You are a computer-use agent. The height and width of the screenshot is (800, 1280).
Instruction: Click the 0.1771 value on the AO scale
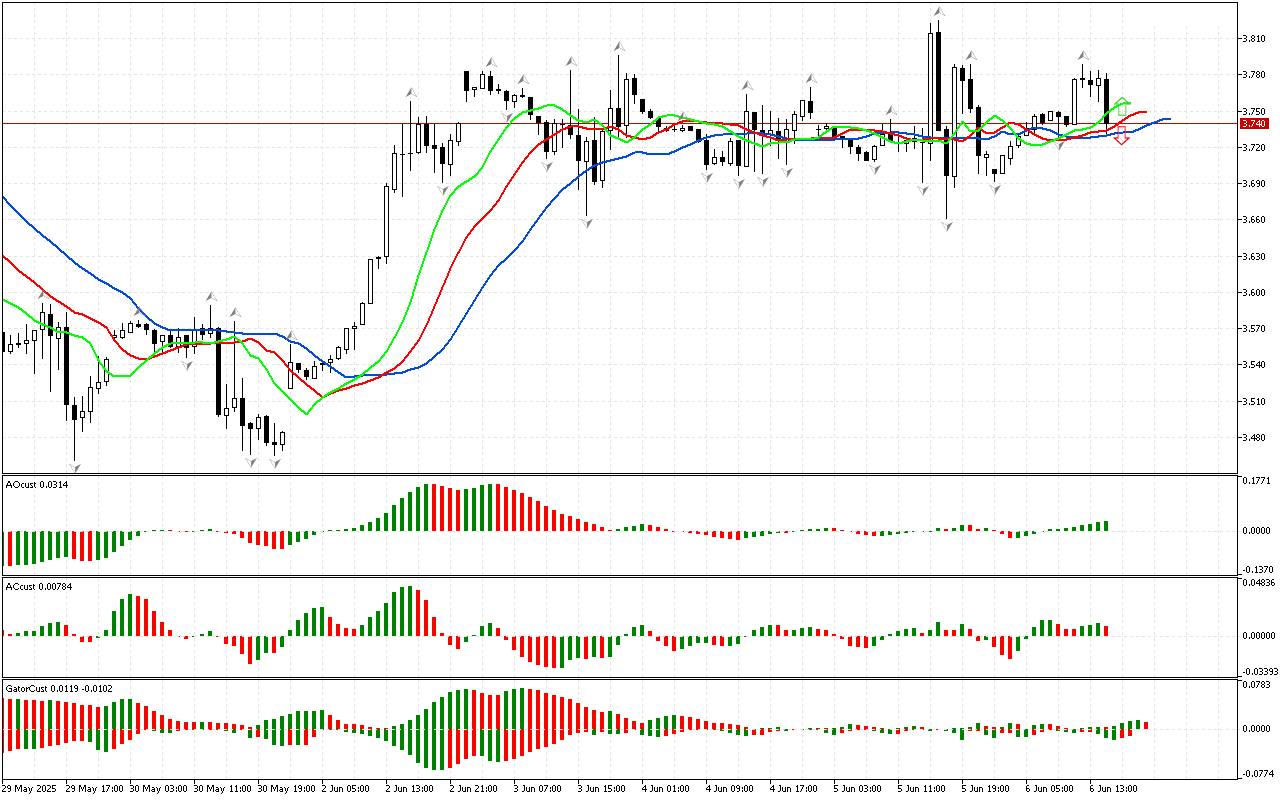pos(1256,481)
